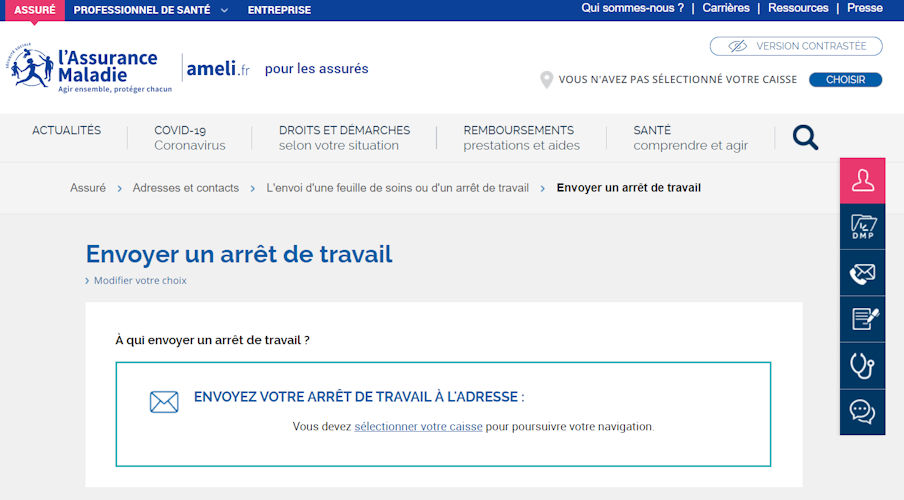Click the search magnifier icon
Viewport: 904px width, 500px height.
click(805, 137)
